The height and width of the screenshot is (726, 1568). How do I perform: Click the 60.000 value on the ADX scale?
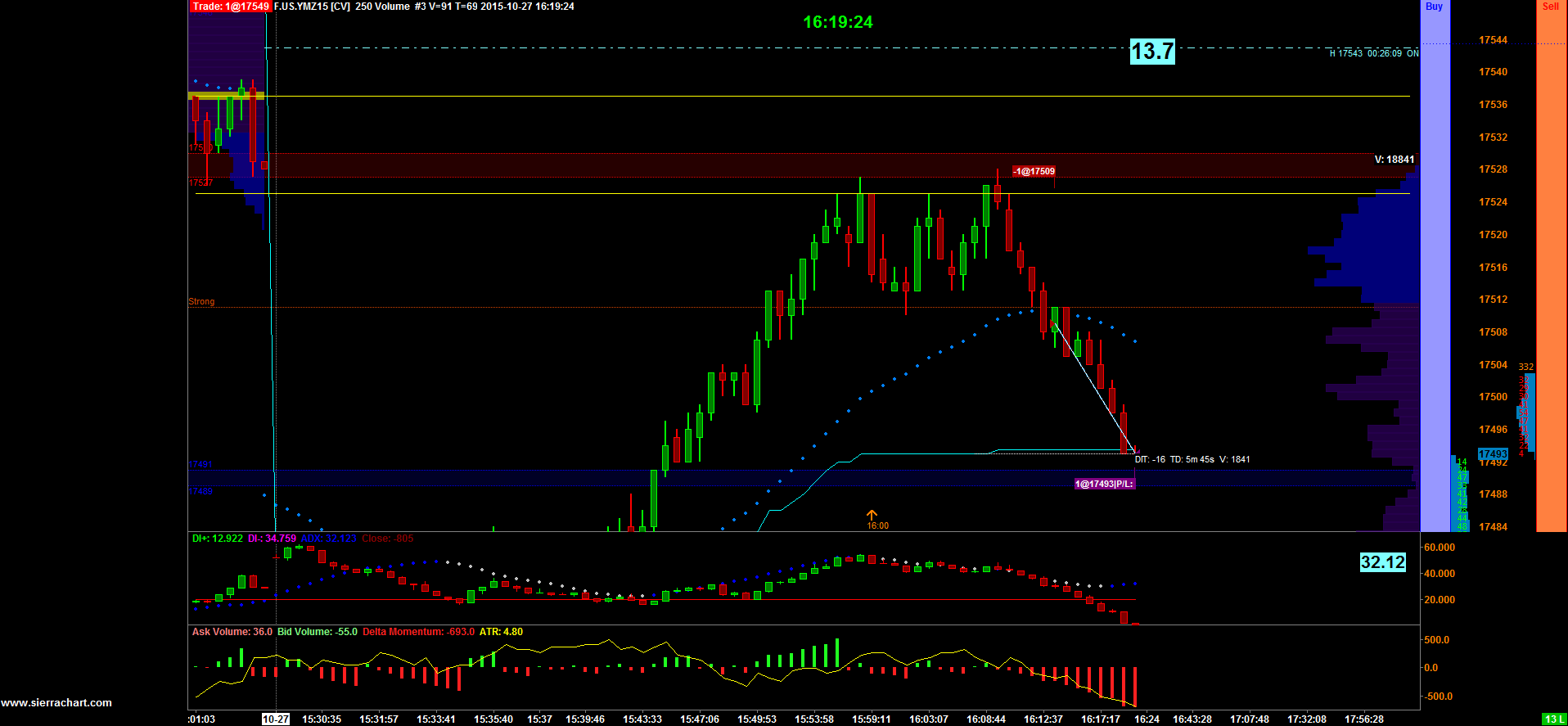pyautogui.click(x=1440, y=548)
